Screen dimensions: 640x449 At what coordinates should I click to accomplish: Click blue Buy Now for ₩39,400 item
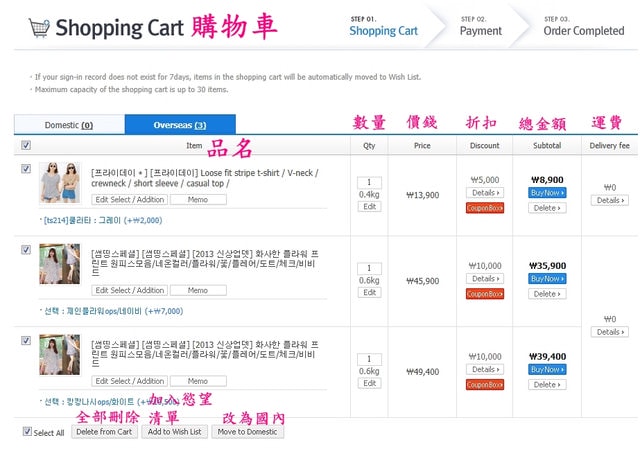point(547,369)
